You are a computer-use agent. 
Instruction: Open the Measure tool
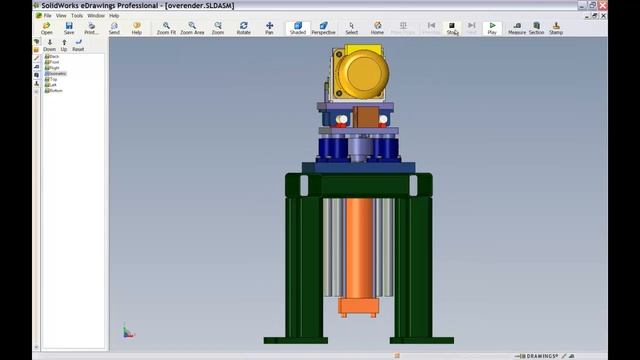tap(517, 28)
